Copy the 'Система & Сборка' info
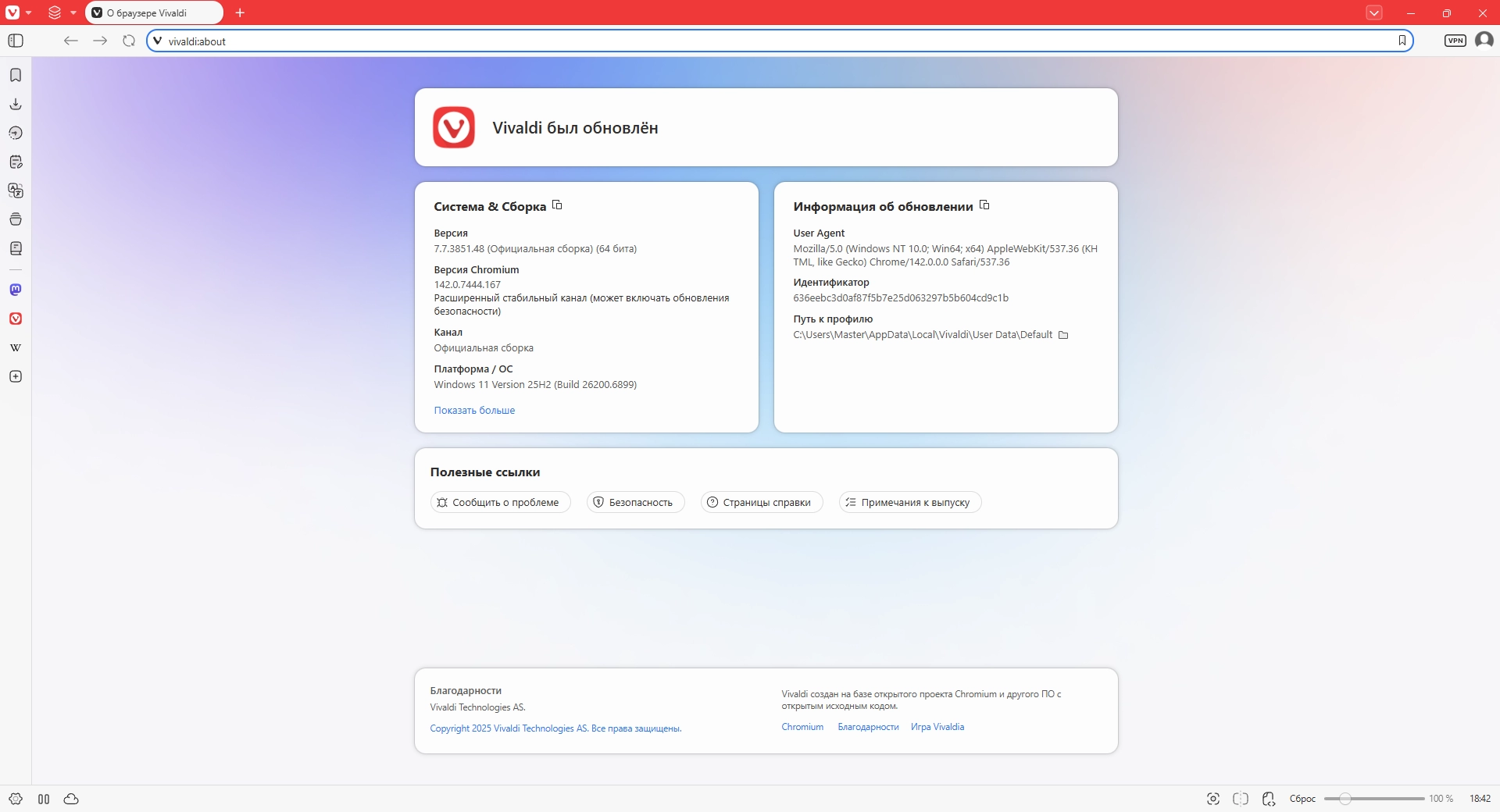Viewport: 1500px width, 812px height. coord(557,205)
